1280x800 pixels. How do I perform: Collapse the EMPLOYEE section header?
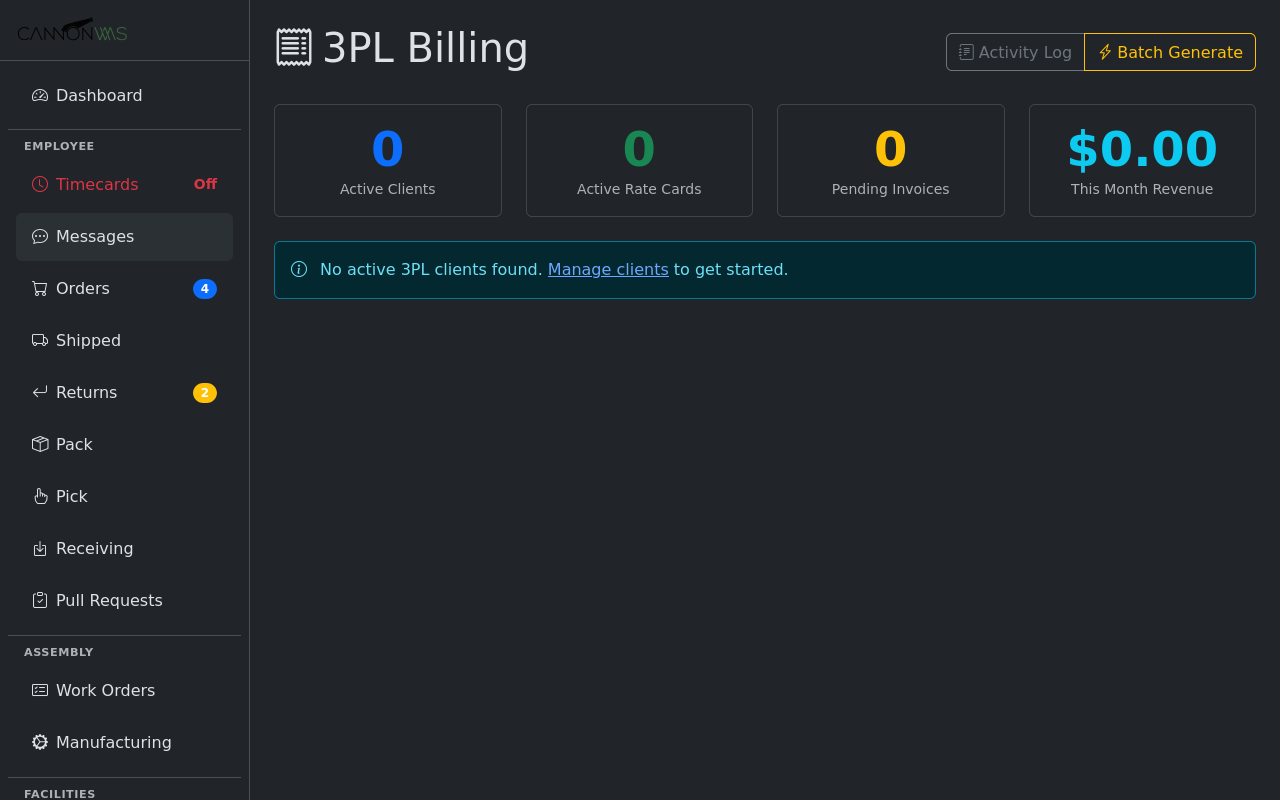pos(58,146)
